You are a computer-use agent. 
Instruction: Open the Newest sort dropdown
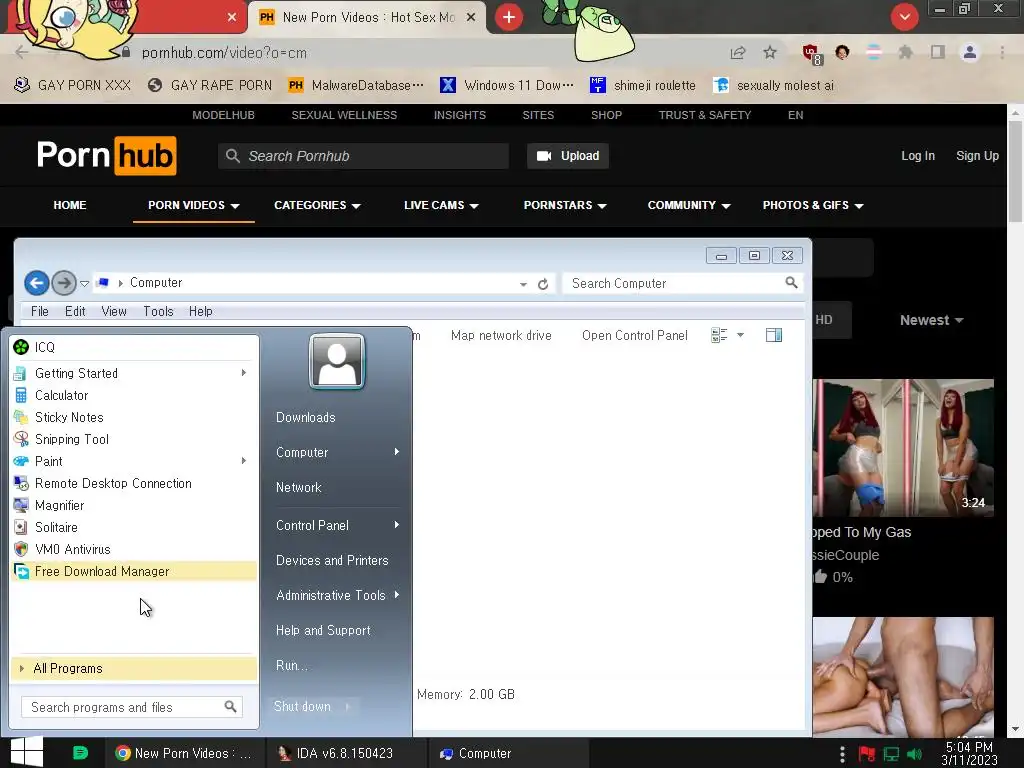tap(931, 320)
